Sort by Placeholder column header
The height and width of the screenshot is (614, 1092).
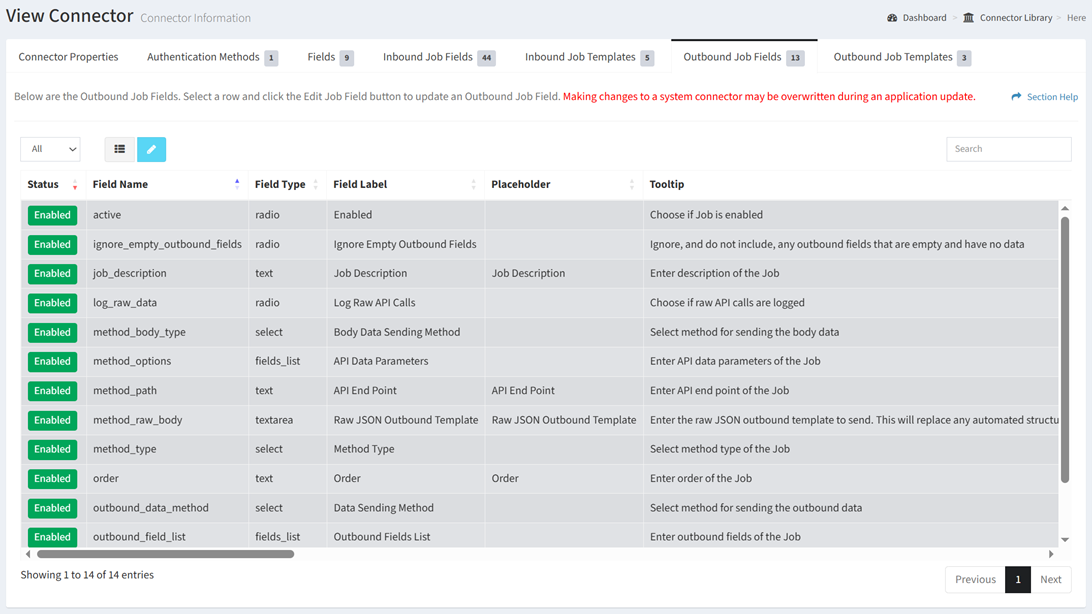(520, 185)
